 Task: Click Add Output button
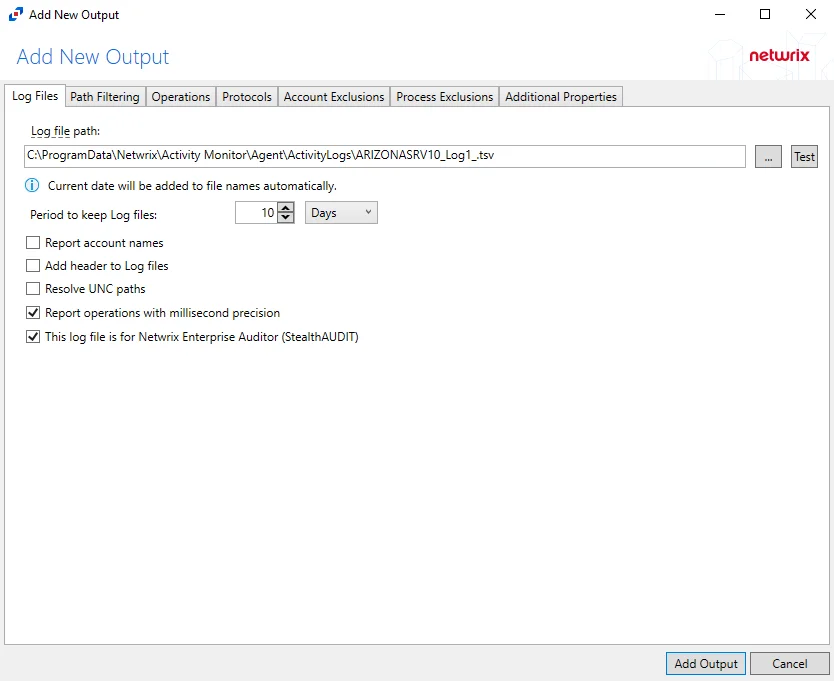(706, 663)
